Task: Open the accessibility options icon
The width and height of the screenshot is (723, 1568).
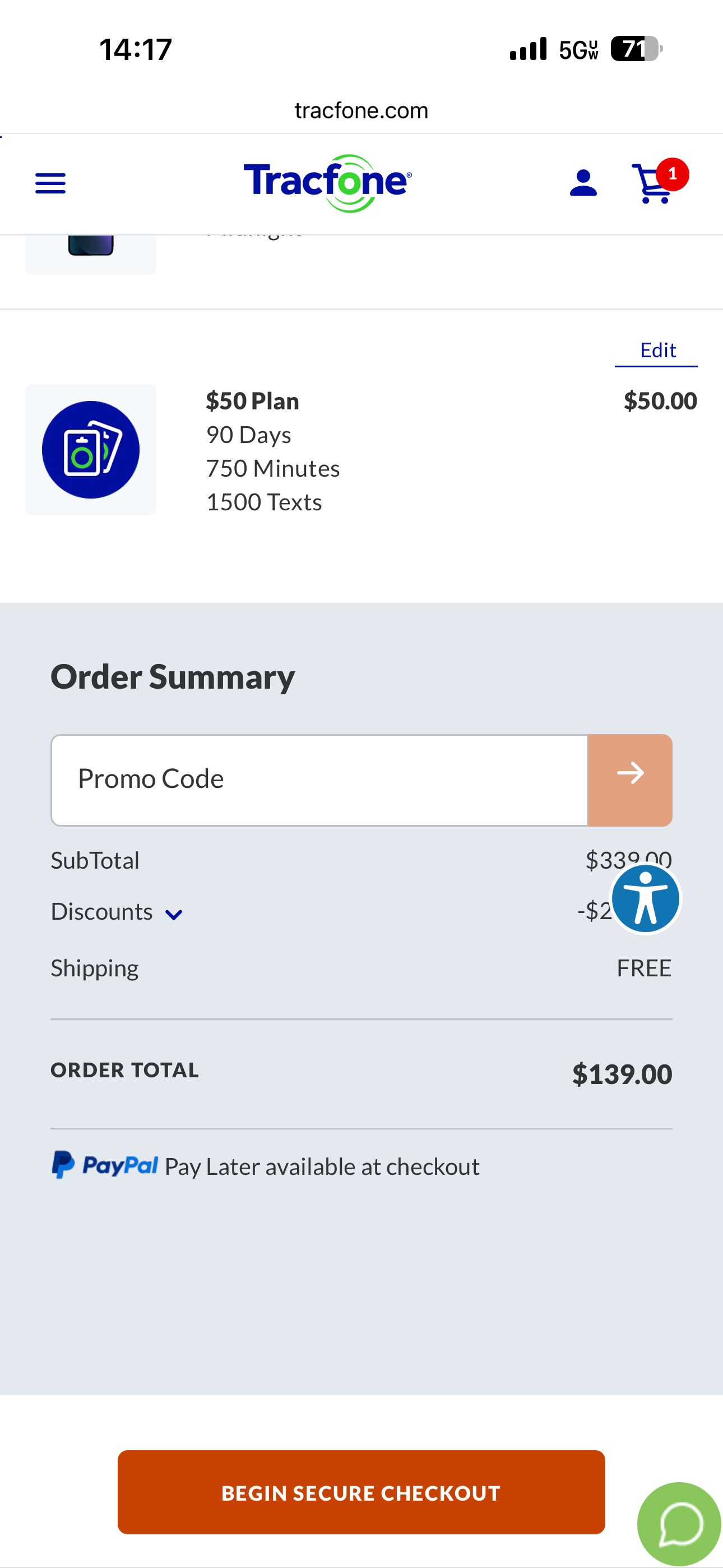Action: 645,898
